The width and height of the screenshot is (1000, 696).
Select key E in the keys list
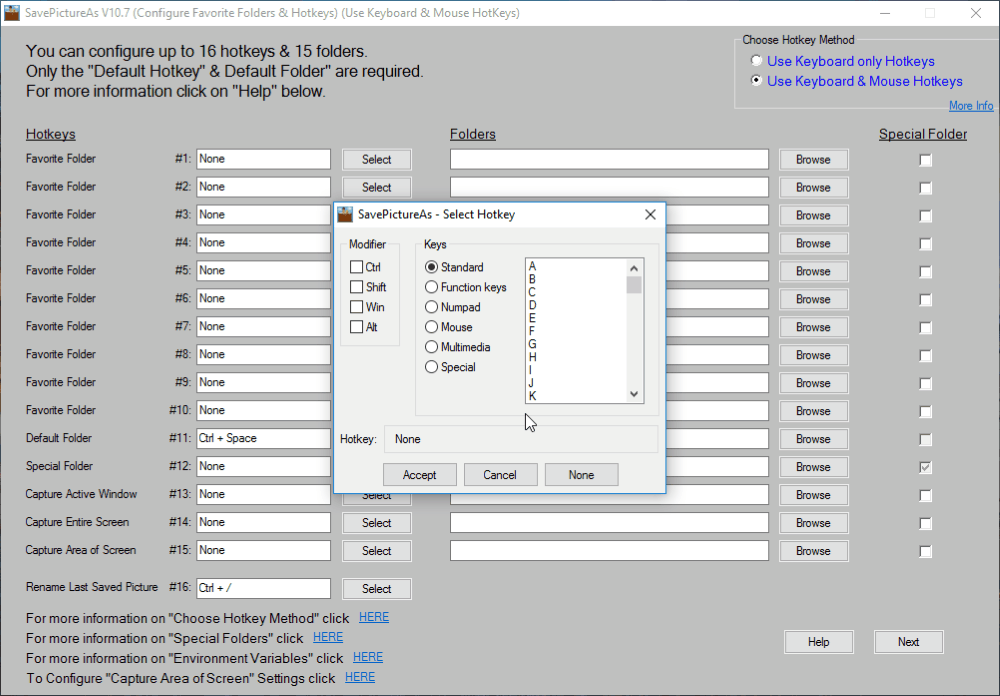click(x=532, y=318)
